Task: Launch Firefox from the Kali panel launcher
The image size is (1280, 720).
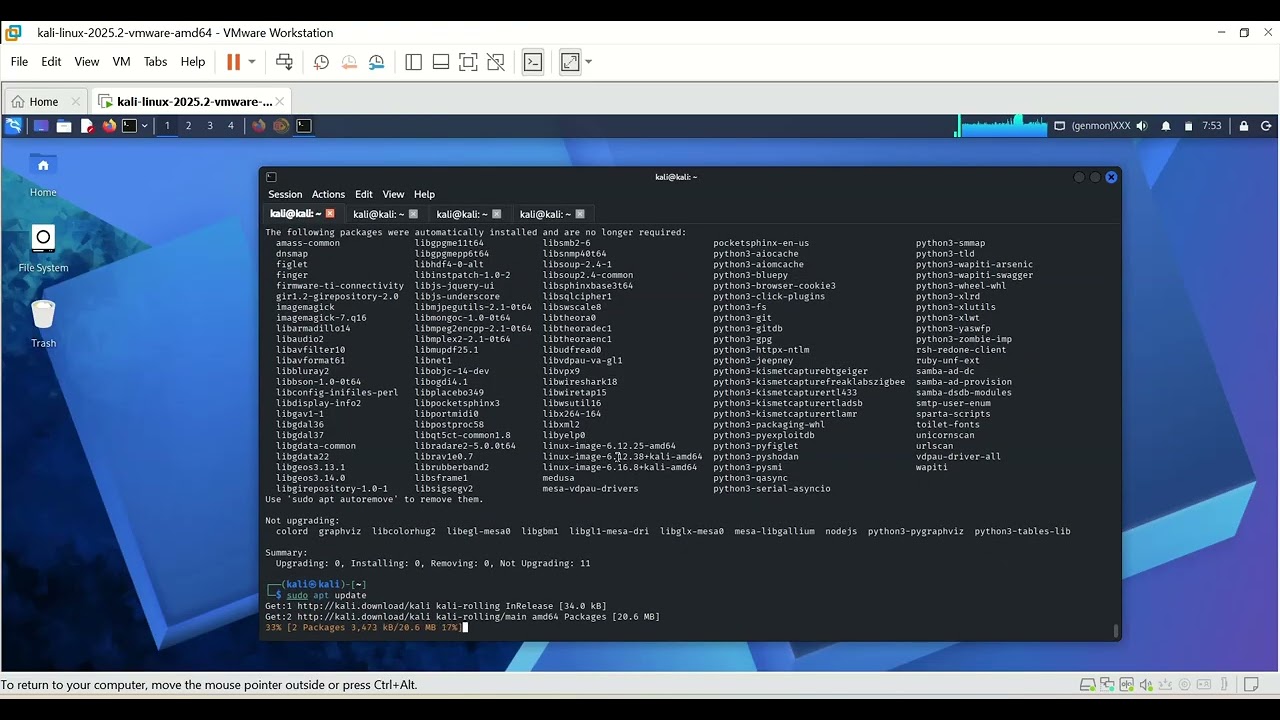Action: [x=109, y=126]
